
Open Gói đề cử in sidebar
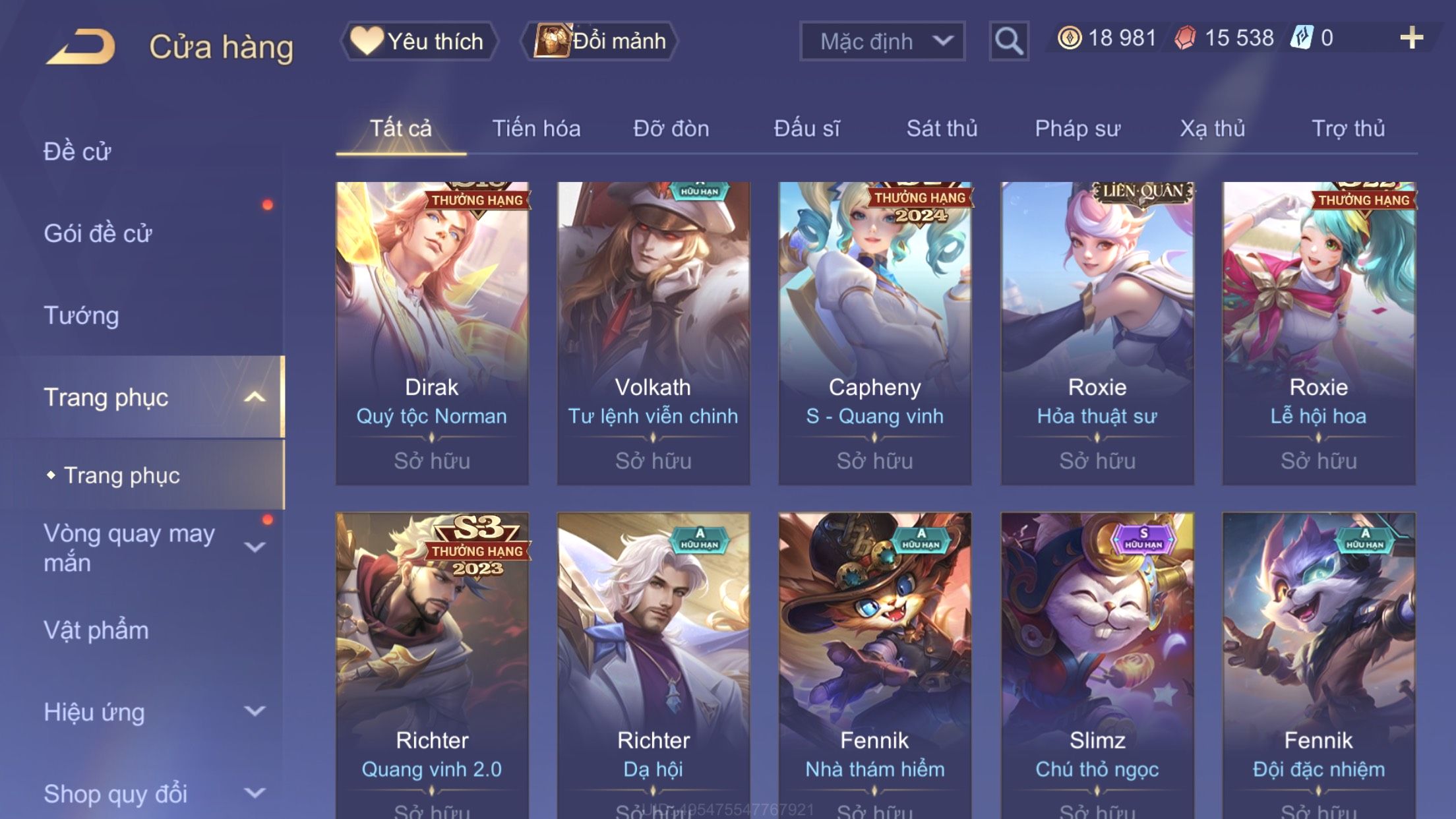pos(98,233)
